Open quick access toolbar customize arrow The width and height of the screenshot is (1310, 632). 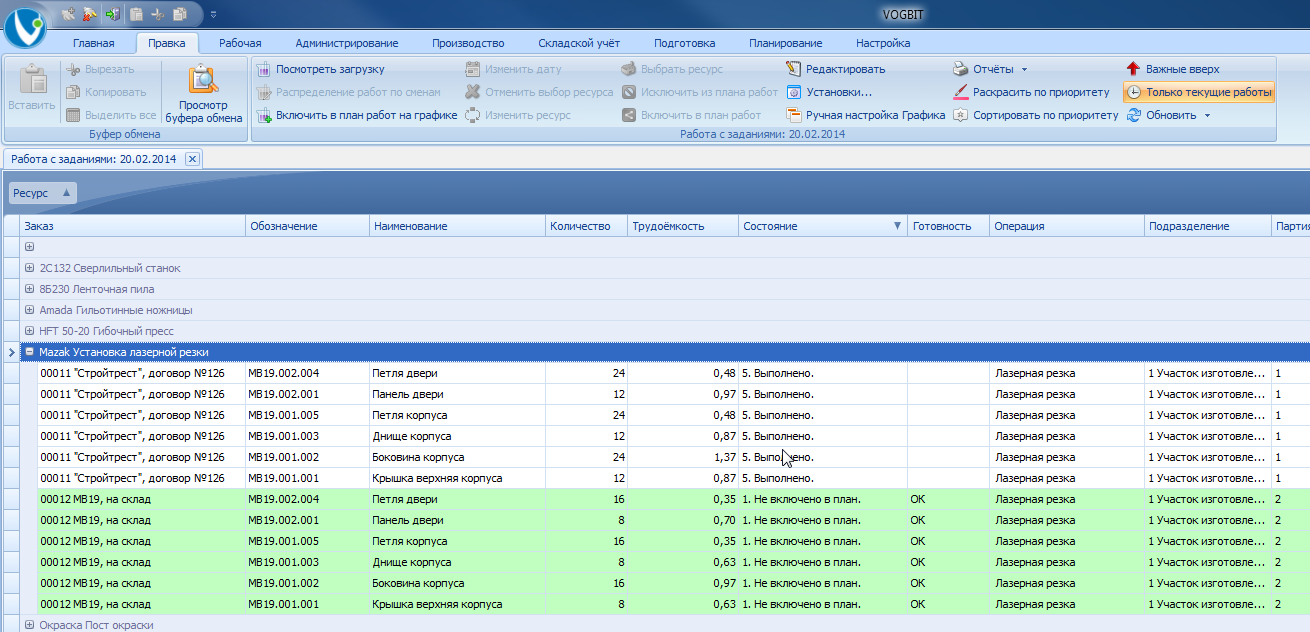pyautogui.click(x=214, y=14)
